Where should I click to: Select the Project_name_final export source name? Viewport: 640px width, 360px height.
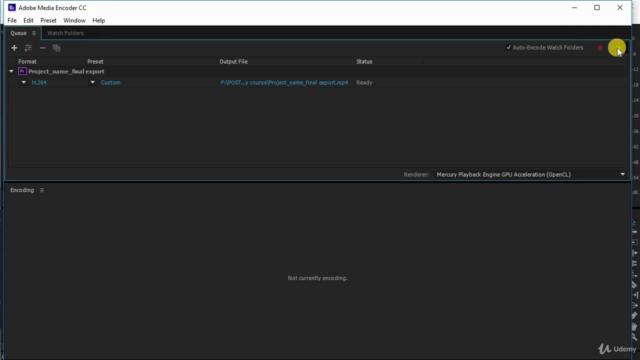66,71
